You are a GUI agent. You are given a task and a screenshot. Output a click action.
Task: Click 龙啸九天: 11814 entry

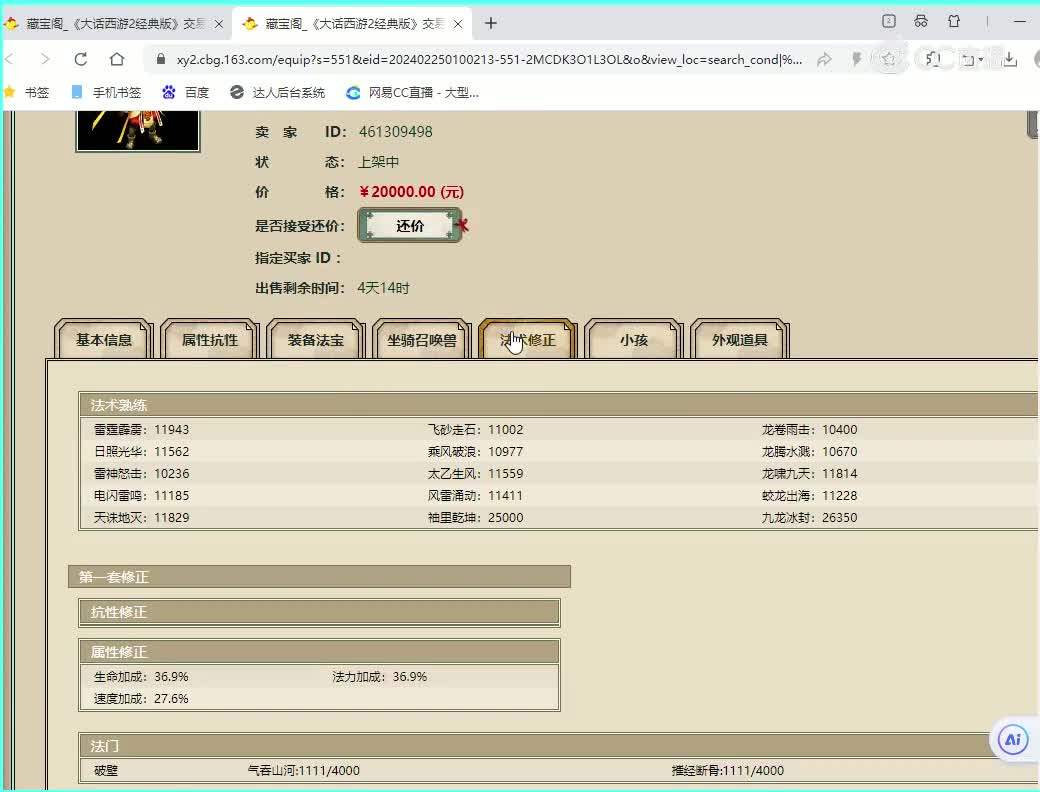(809, 474)
